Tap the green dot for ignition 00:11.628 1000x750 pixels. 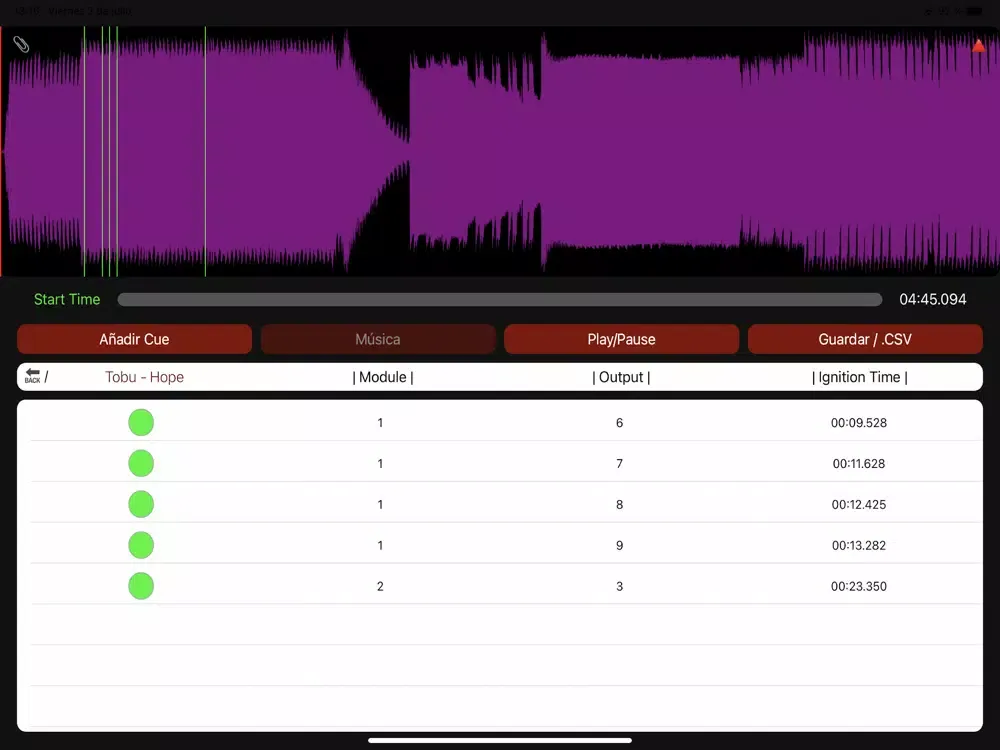[141, 463]
